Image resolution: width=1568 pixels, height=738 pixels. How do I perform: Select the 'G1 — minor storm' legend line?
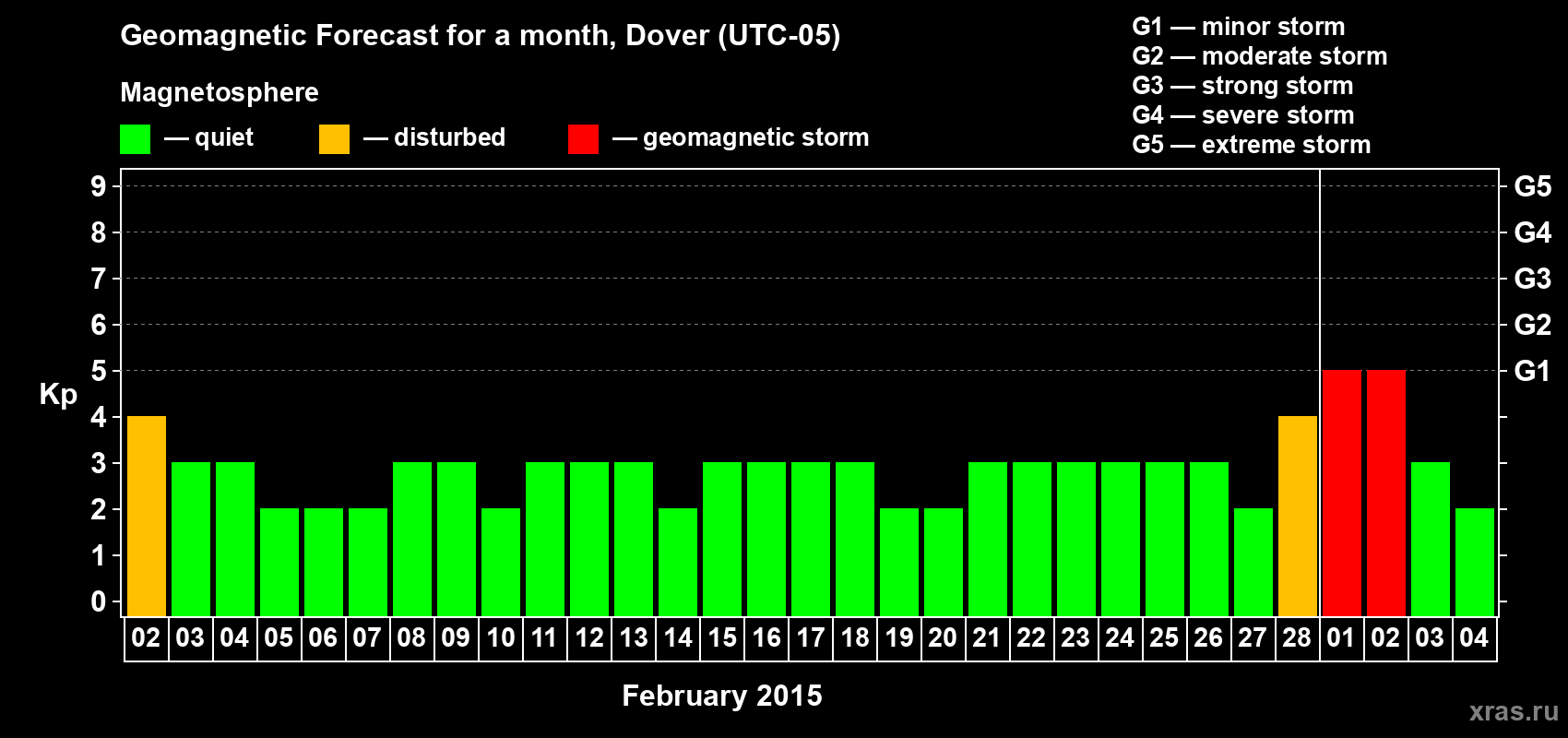tap(1239, 27)
